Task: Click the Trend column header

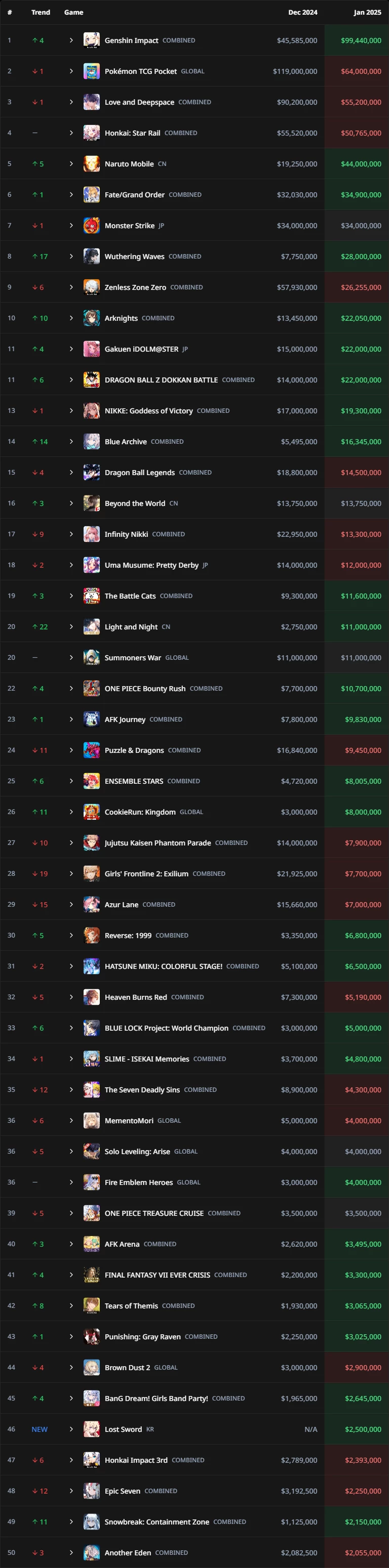Action: tap(41, 12)
